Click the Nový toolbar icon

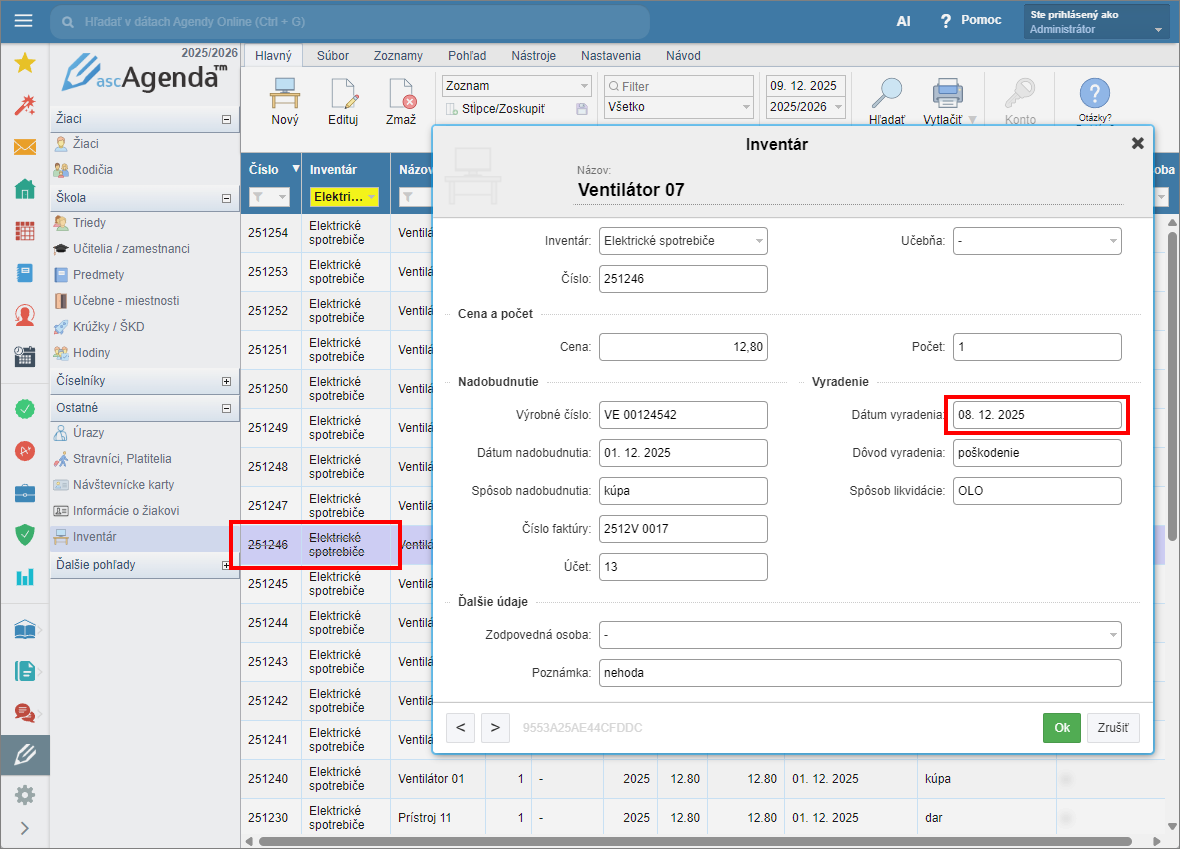click(x=285, y=94)
